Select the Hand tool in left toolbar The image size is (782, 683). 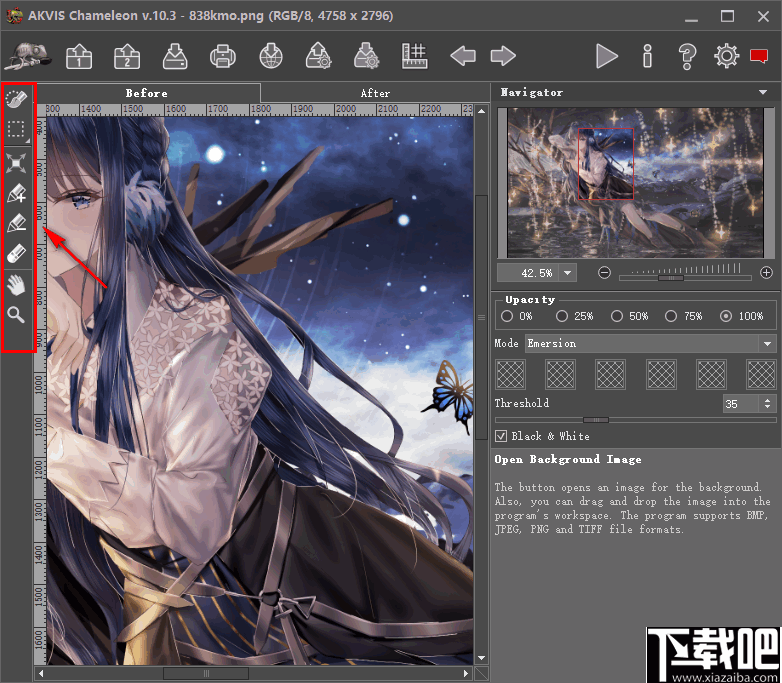(17, 285)
